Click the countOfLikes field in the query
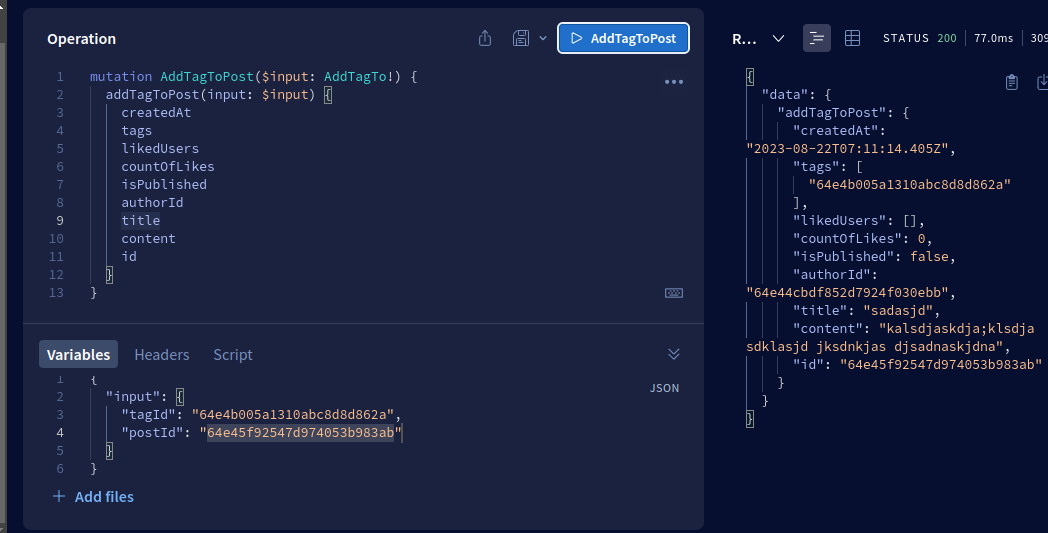This screenshot has height=533, width=1048. pyautogui.click(x=168, y=167)
